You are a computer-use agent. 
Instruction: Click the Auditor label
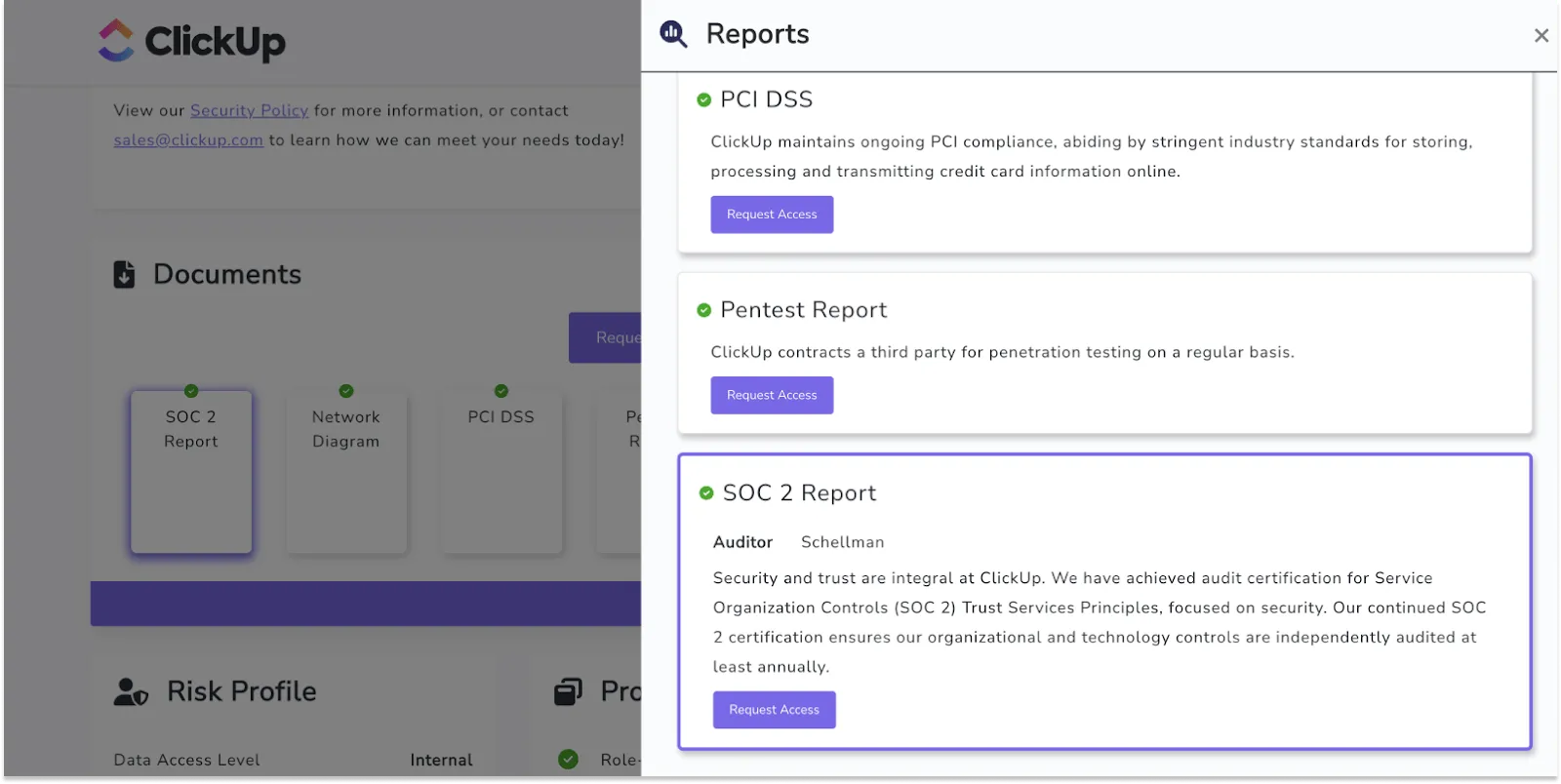pyautogui.click(x=742, y=542)
